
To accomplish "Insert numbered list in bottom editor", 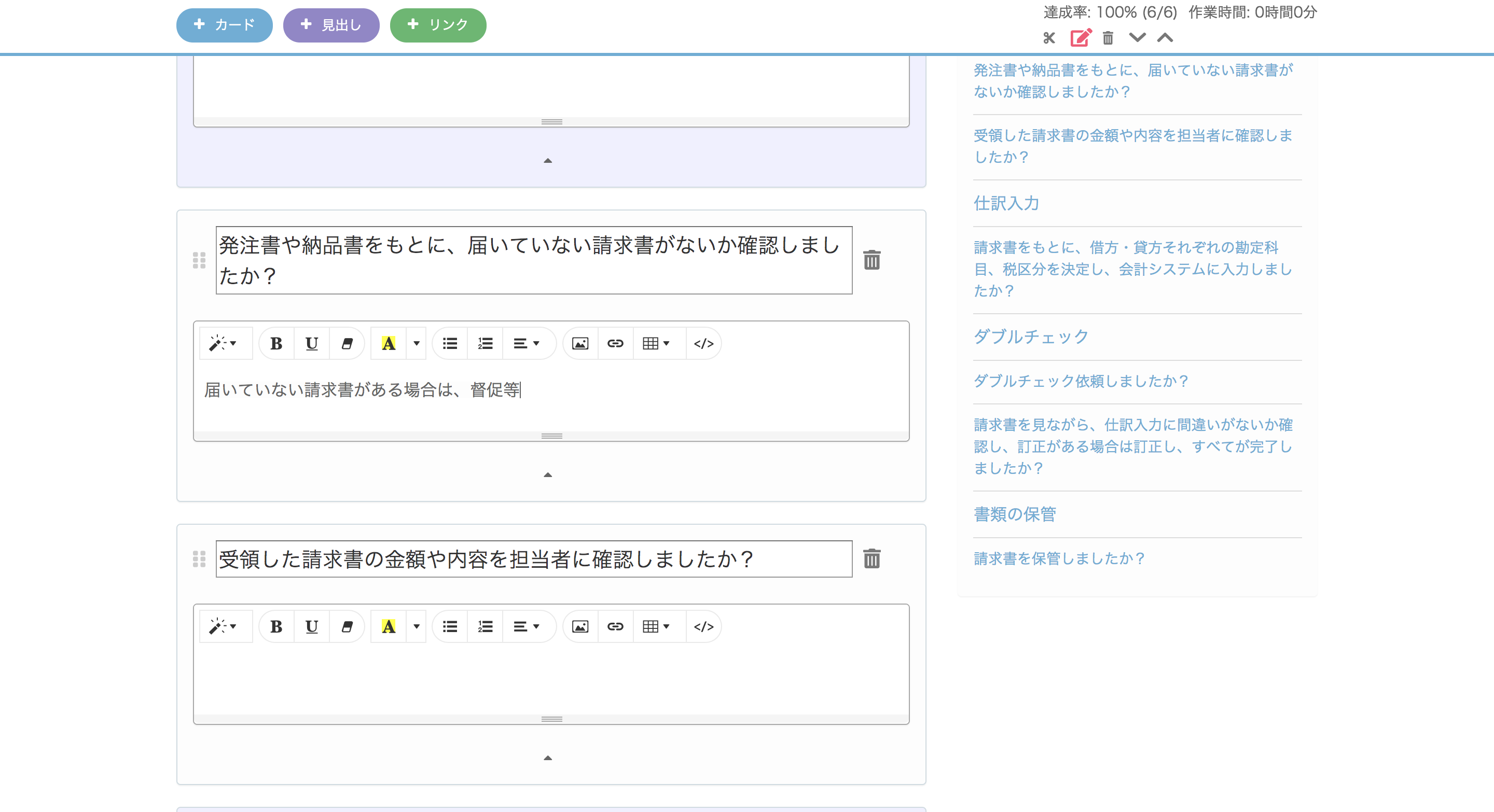I will tap(485, 626).
